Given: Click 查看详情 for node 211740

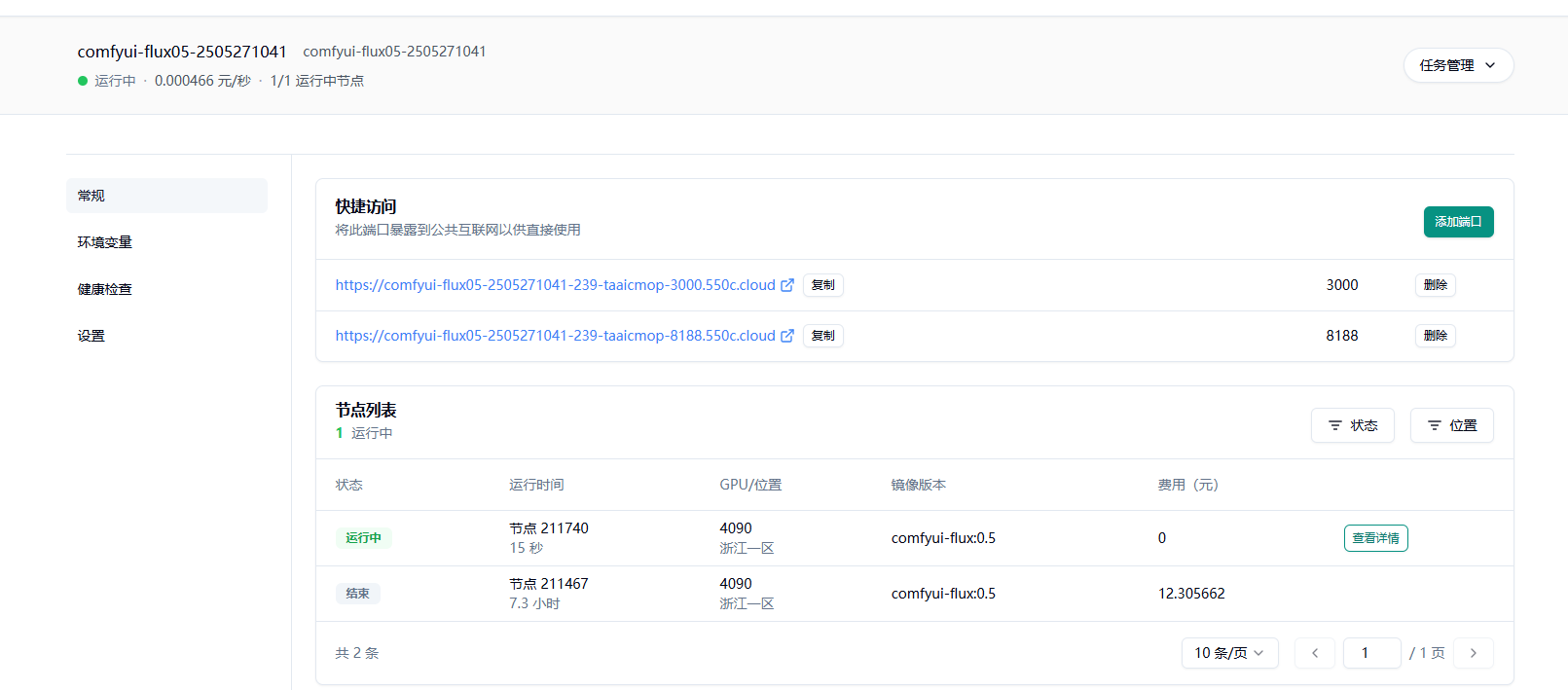Looking at the screenshot, I should 1375,538.
